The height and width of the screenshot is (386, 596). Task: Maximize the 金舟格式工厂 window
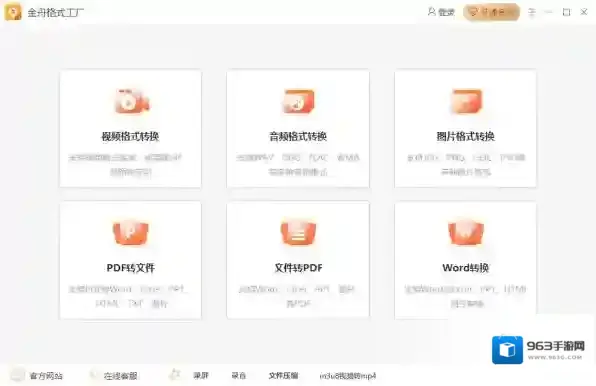tap(566, 12)
